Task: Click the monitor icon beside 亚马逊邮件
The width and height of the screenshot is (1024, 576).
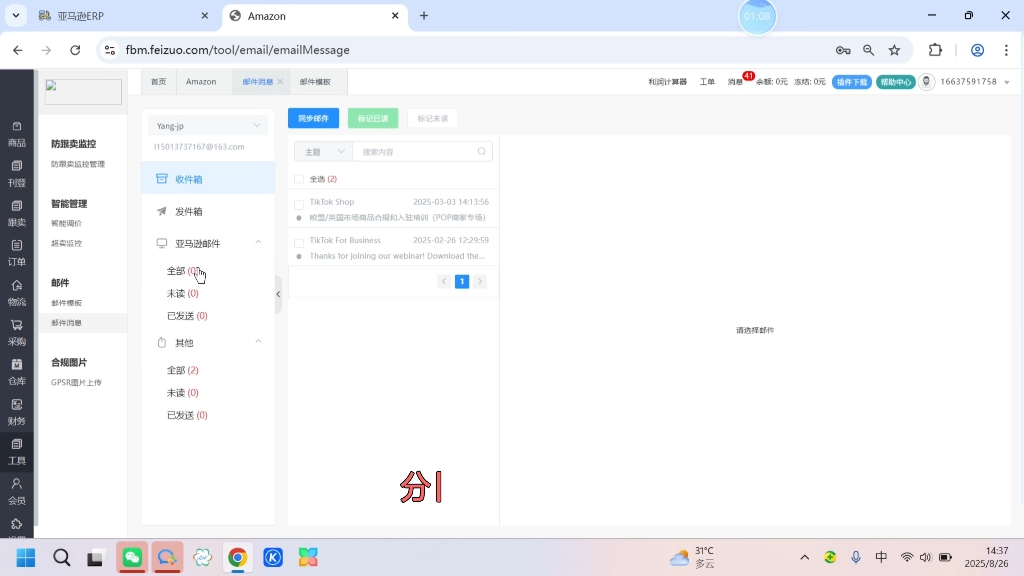Action: tap(161, 243)
